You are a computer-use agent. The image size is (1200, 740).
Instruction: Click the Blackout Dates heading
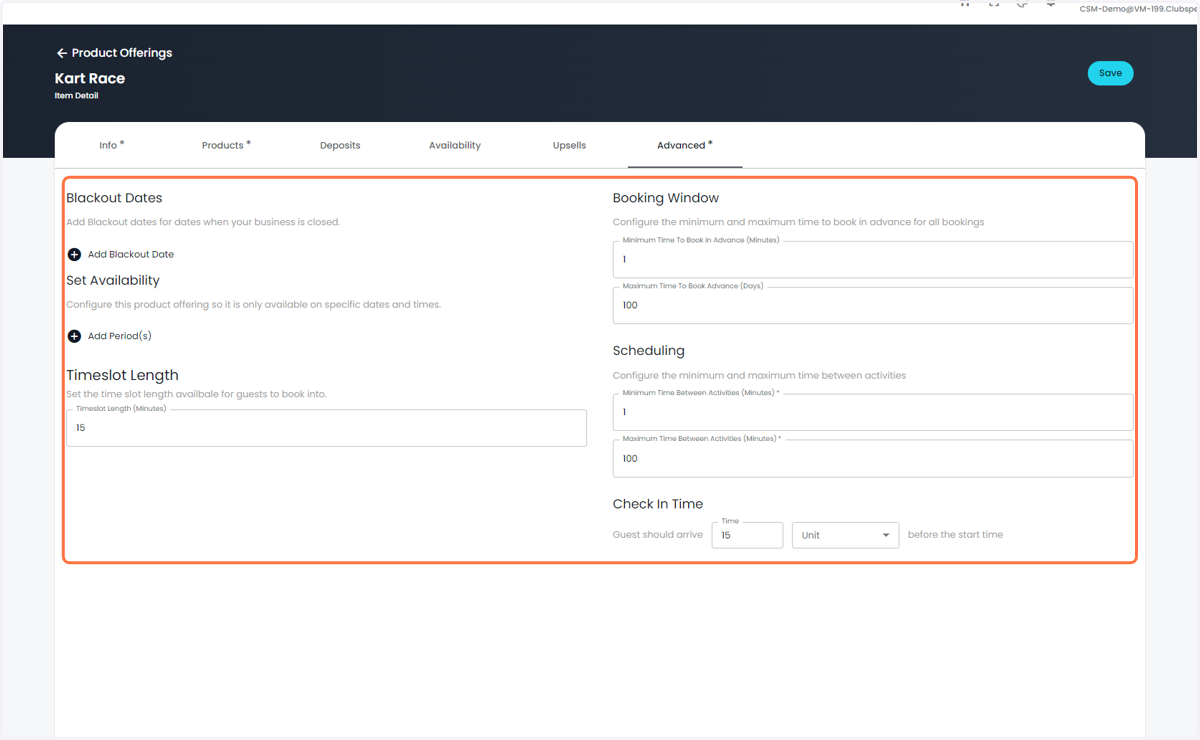tap(114, 198)
